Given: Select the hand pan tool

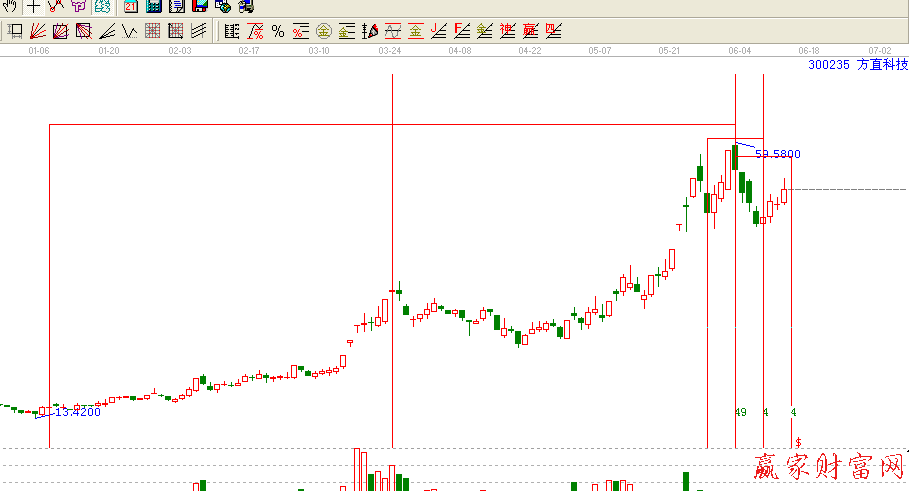Looking at the screenshot, I should pos(11,6).
